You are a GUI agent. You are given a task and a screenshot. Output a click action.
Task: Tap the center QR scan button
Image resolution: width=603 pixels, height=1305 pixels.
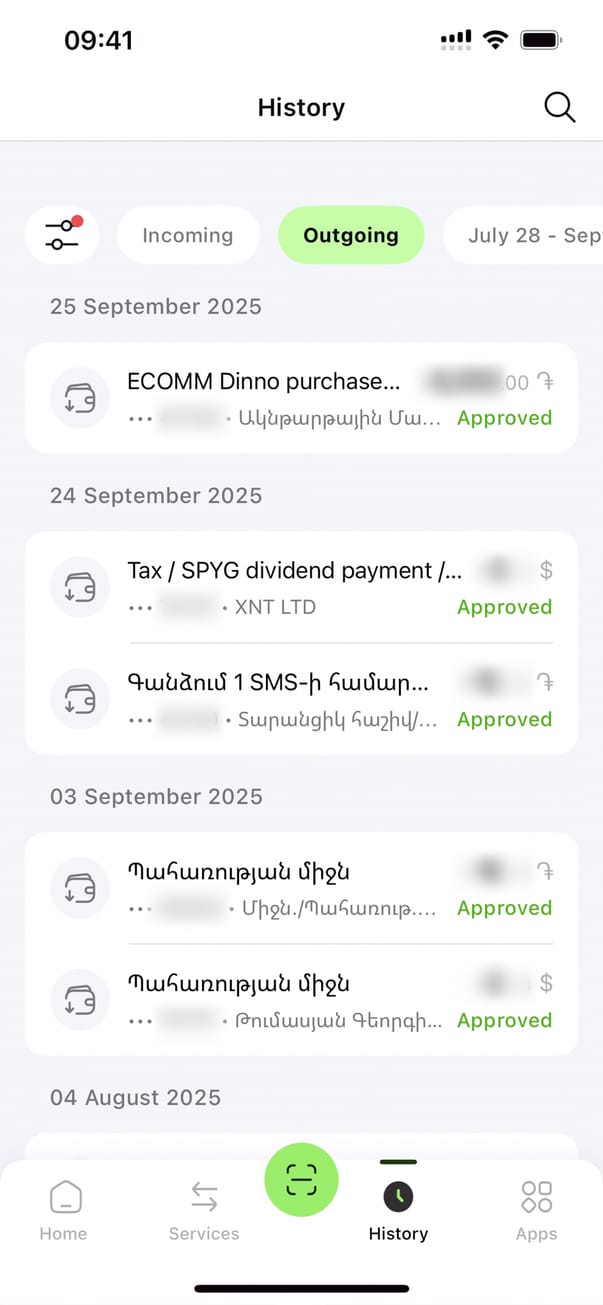click(x=301, y=1181)
